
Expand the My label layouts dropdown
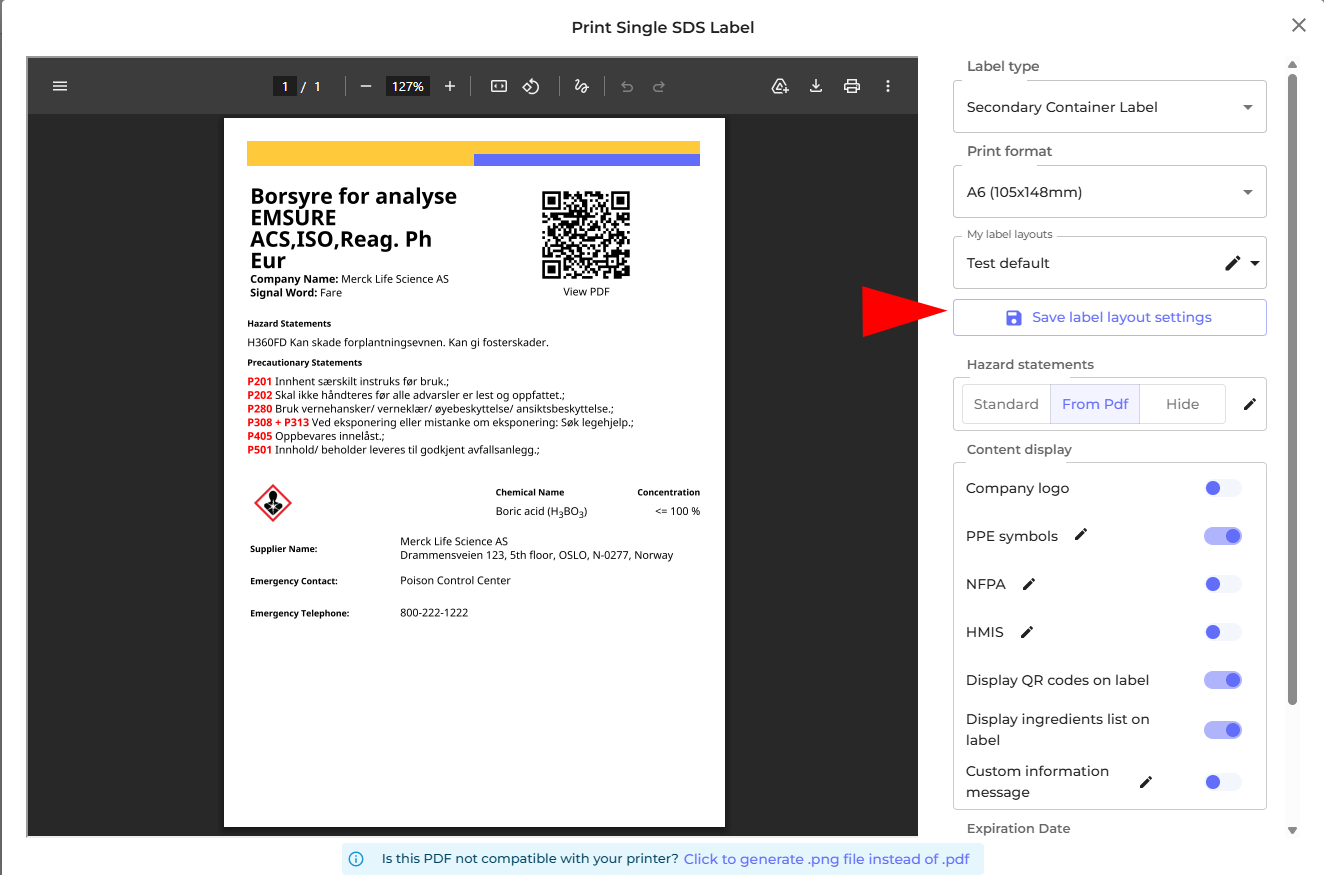pyautogui.click(x=1255, y=264)
